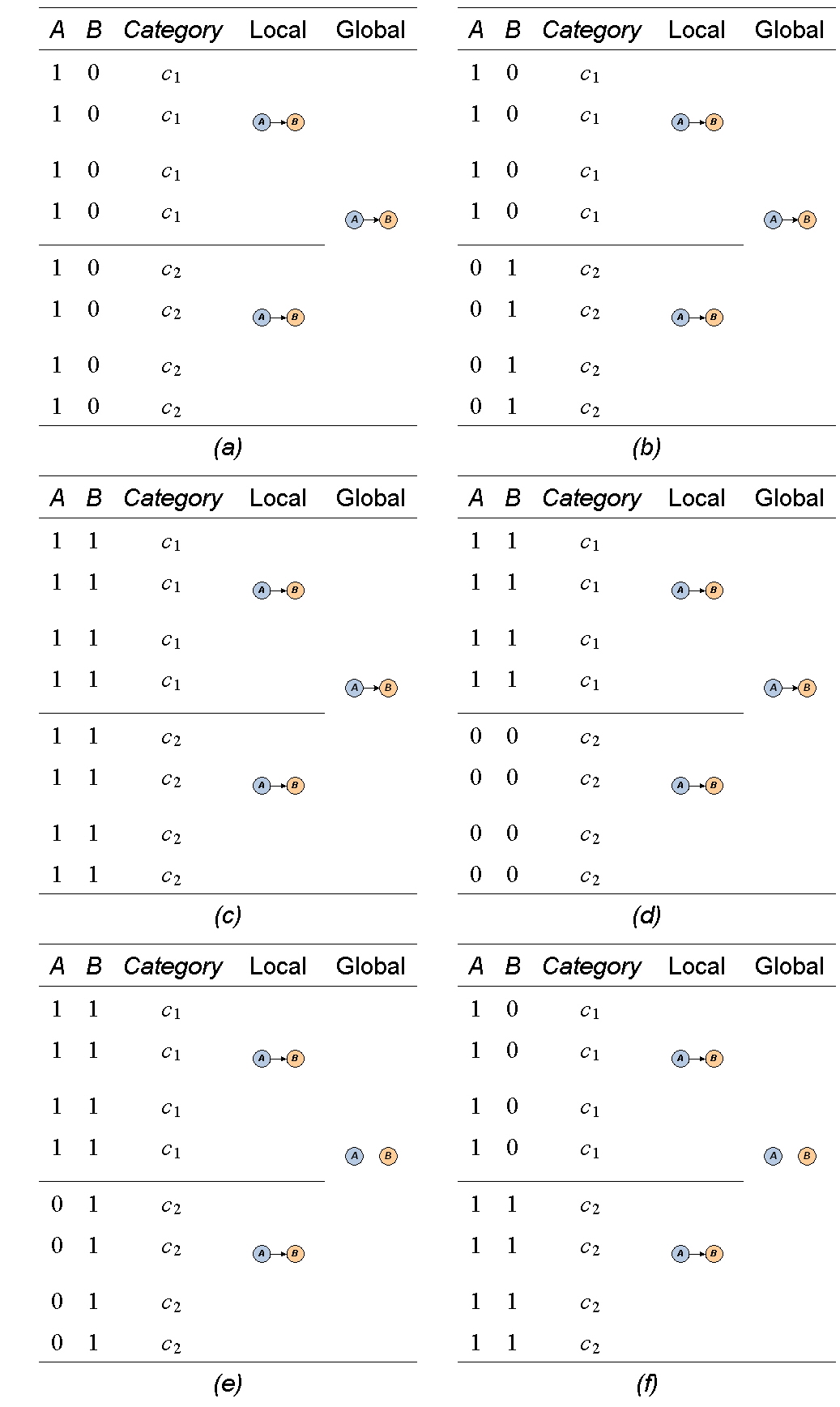This screenshot has height=1407, width=840.
Task: Click node A in table (b)'s c1 local graph
Action: point(680,122)
